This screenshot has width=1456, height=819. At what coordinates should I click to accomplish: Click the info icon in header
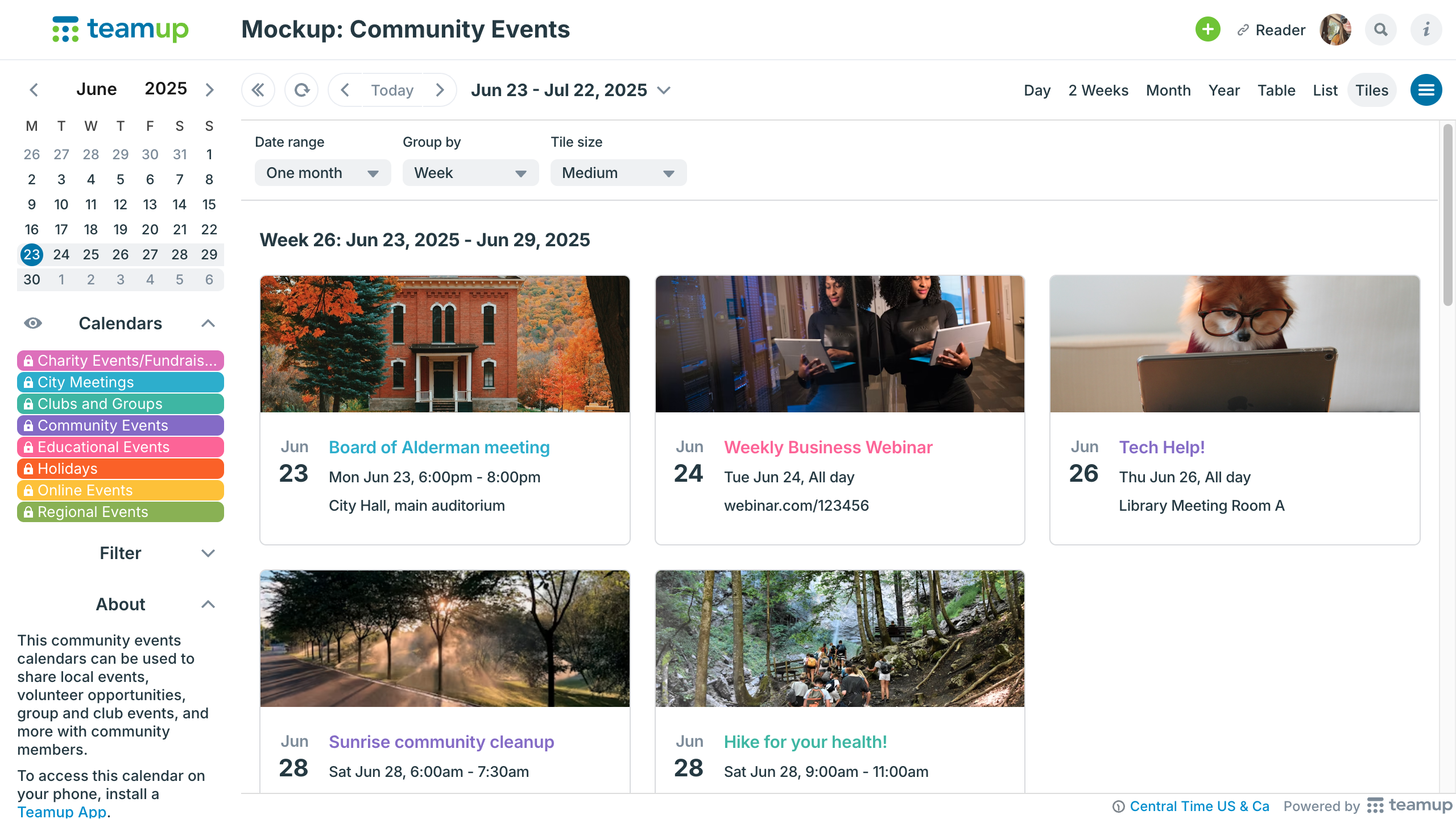point(1426,30)
